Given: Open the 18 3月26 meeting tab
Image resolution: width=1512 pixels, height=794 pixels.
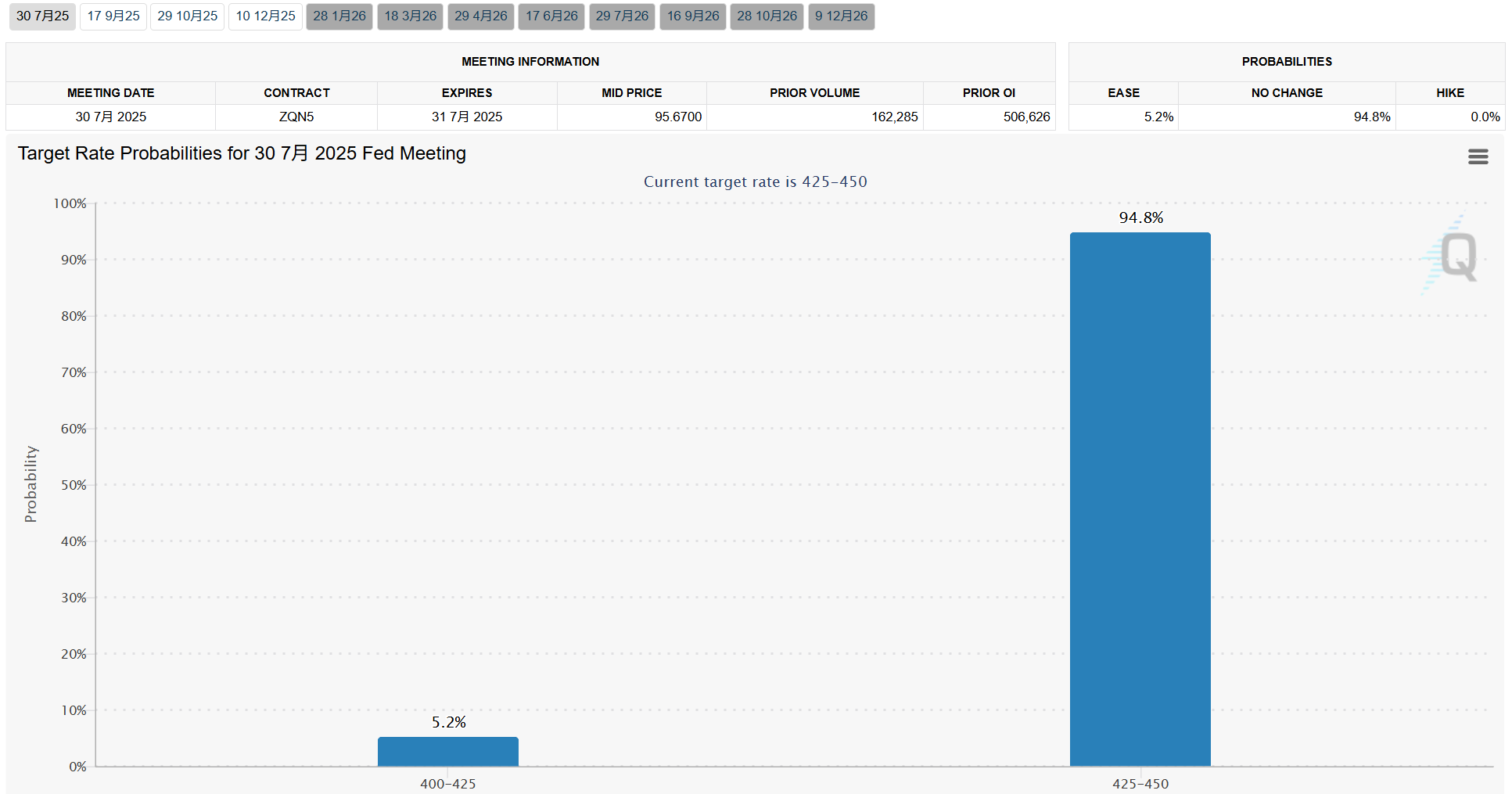Looking at the screenshot, I should [410, 16].
